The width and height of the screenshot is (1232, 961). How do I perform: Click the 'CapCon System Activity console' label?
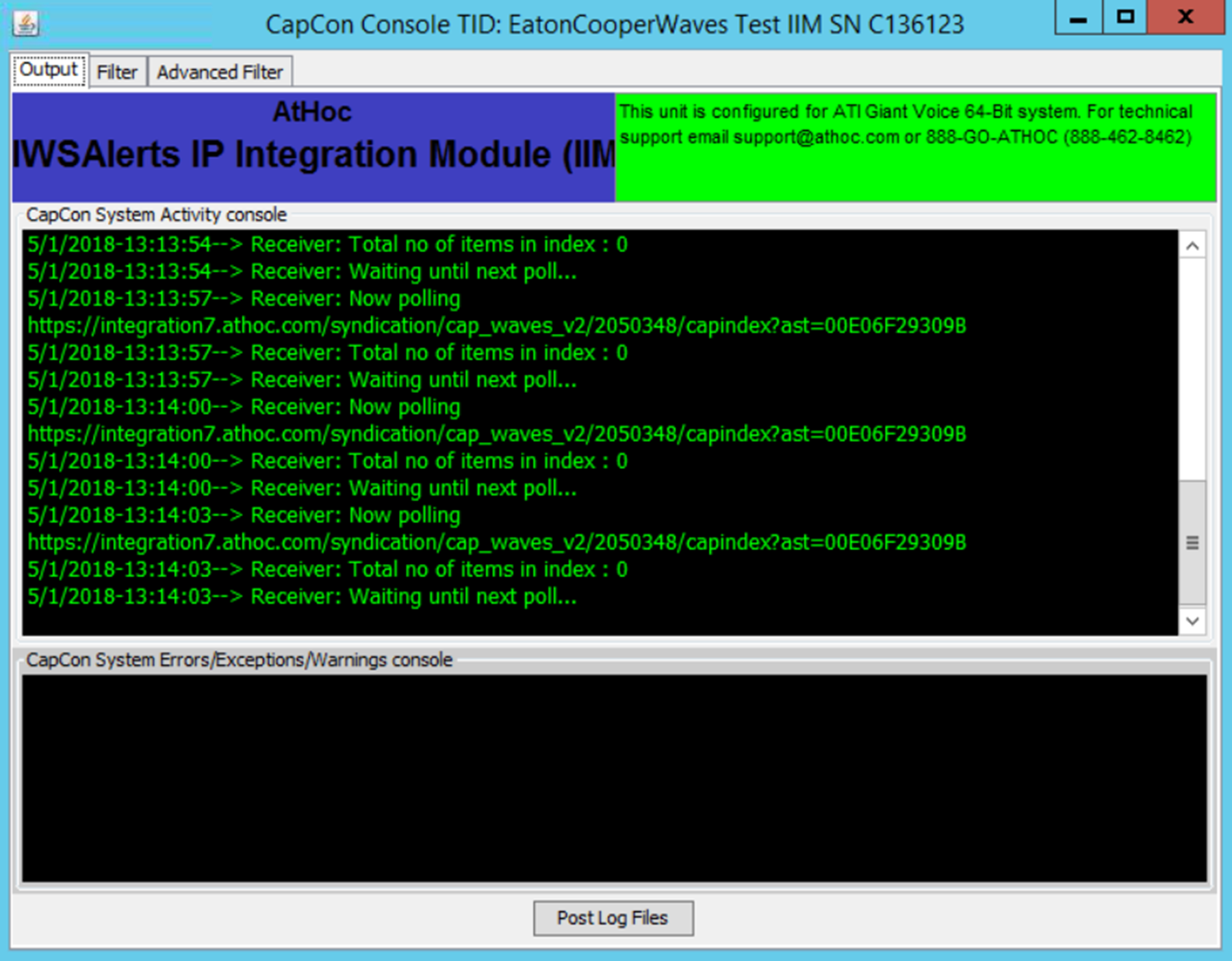[156, 214]
